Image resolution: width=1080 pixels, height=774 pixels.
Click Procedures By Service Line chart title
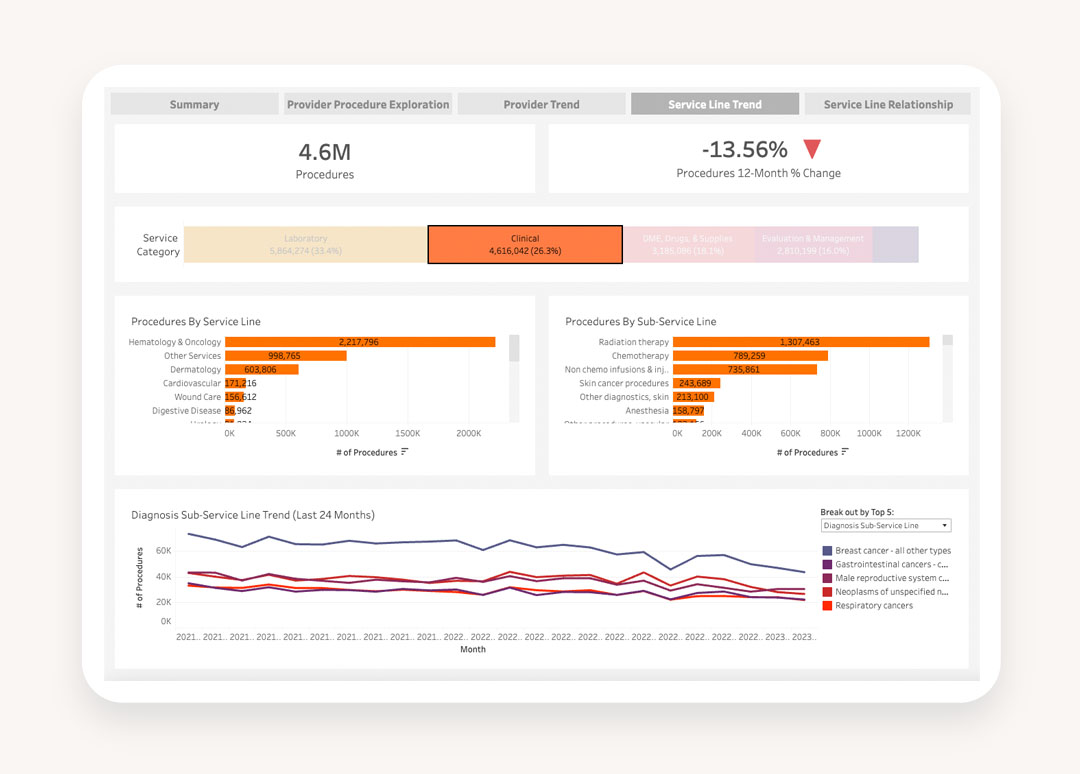tap(196, 321)
